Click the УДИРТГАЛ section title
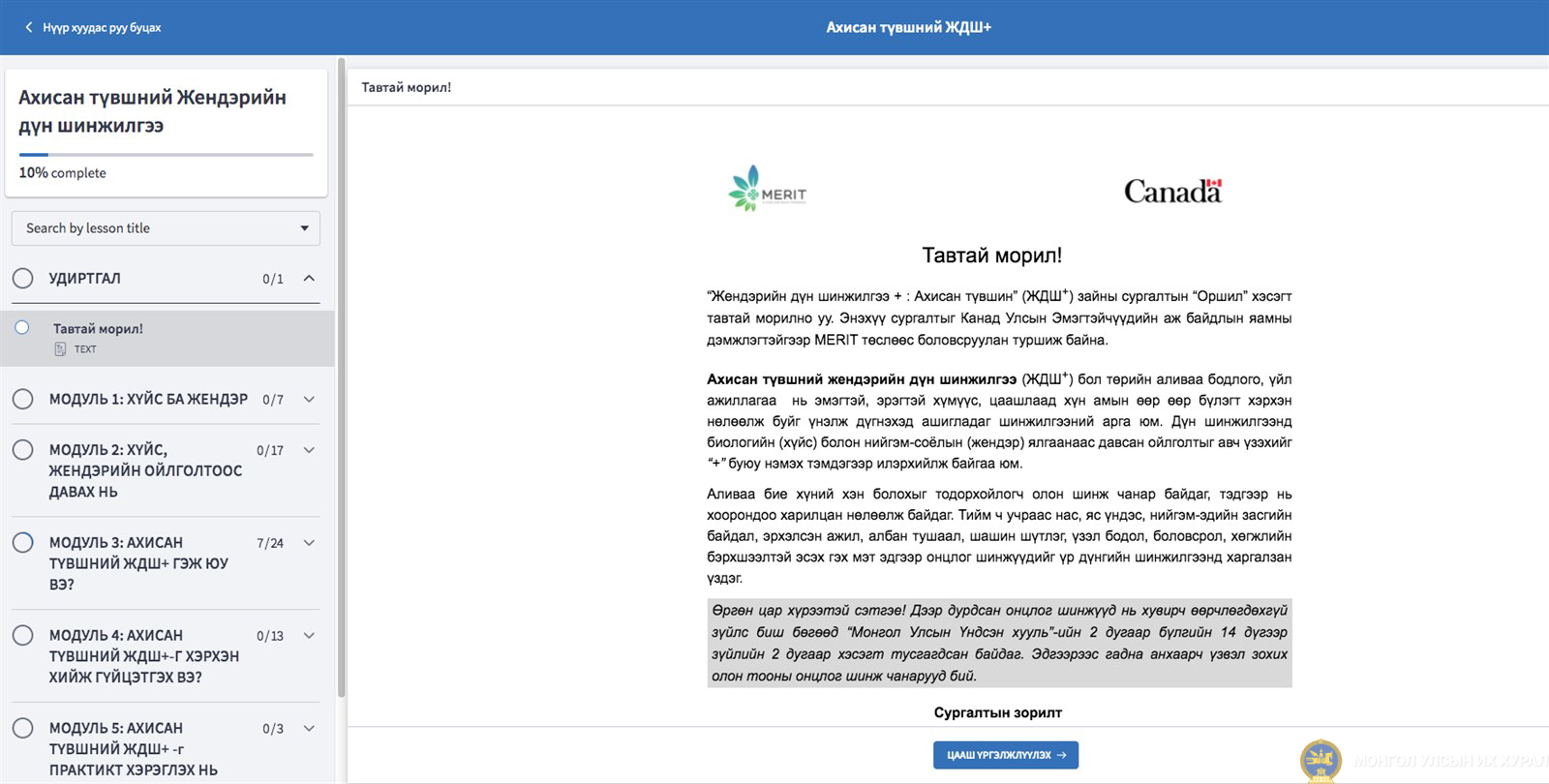This screenshot has width=1549, height=784. click(85, 279)
